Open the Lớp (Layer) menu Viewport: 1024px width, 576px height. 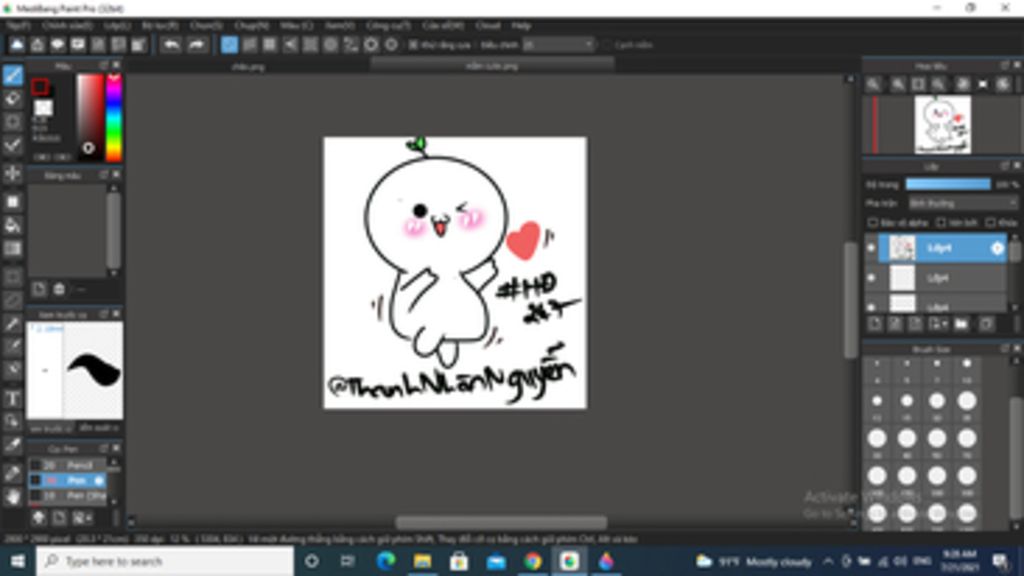pyautogui.click(x=117, y=25)
